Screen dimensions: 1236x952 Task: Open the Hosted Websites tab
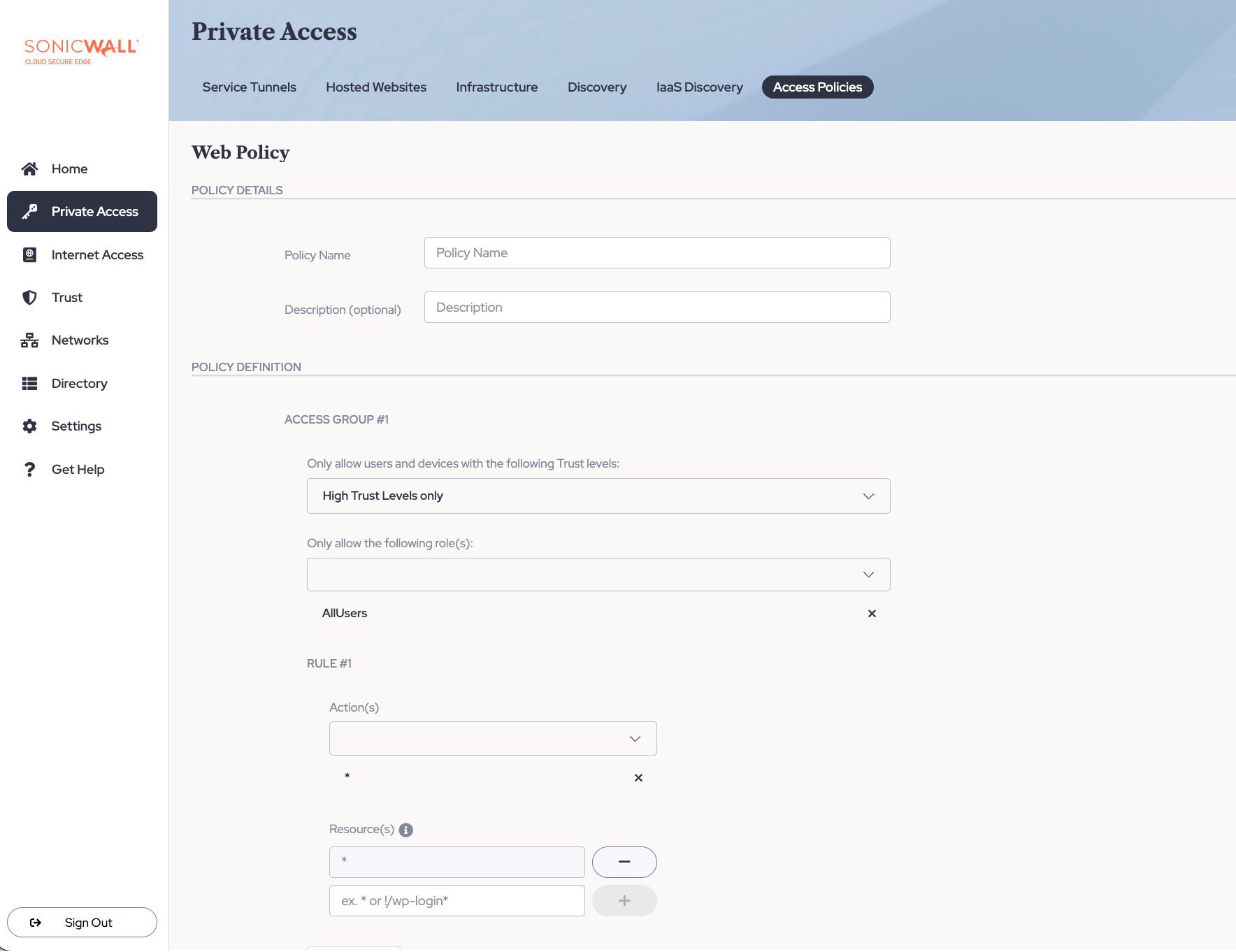tap(376, 87)
